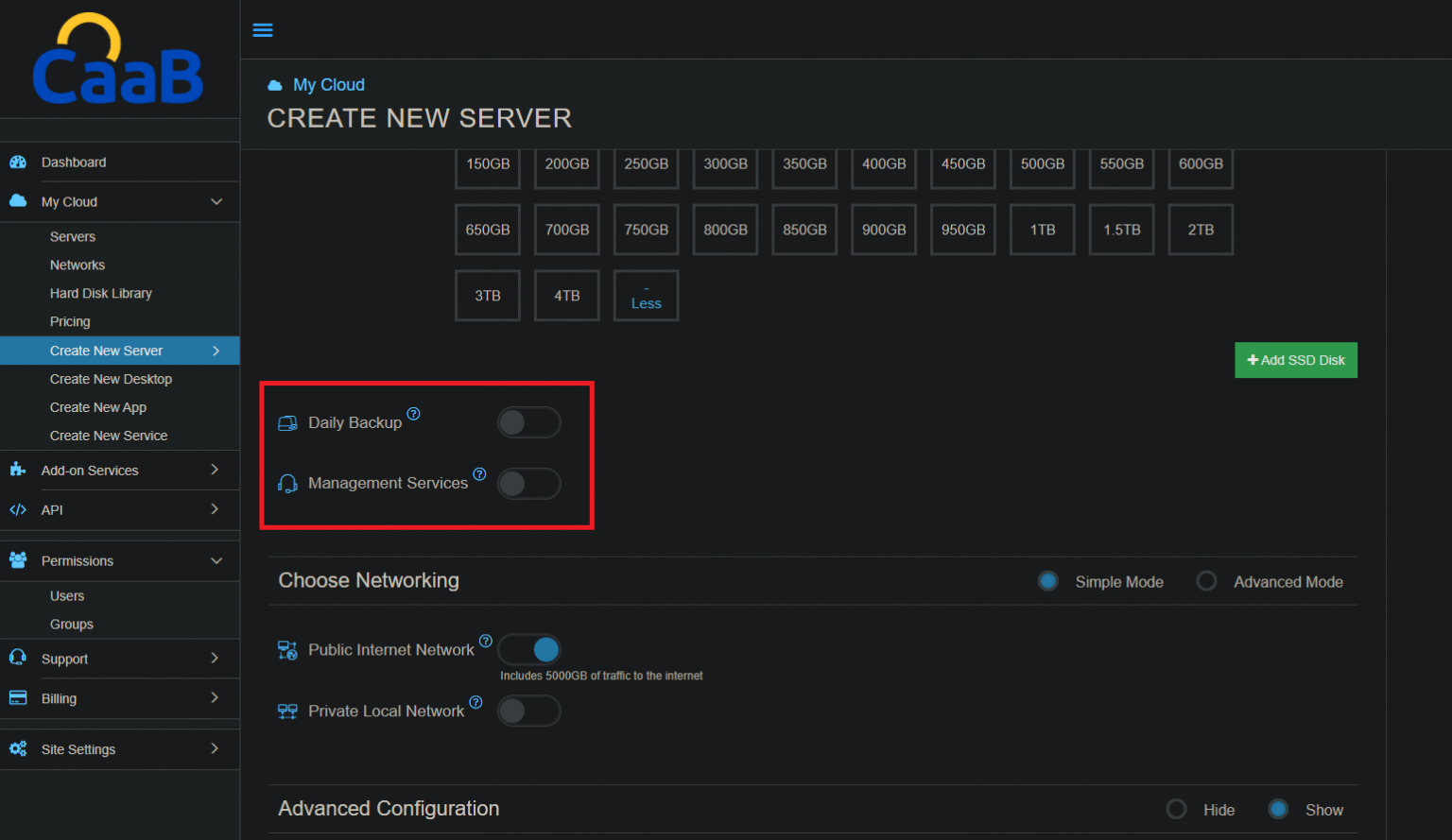The height and width of the screenshot is (840, 1452).
Task: Click the My Cloud sidebar cloud icon
Action: (x=18, y=200)
